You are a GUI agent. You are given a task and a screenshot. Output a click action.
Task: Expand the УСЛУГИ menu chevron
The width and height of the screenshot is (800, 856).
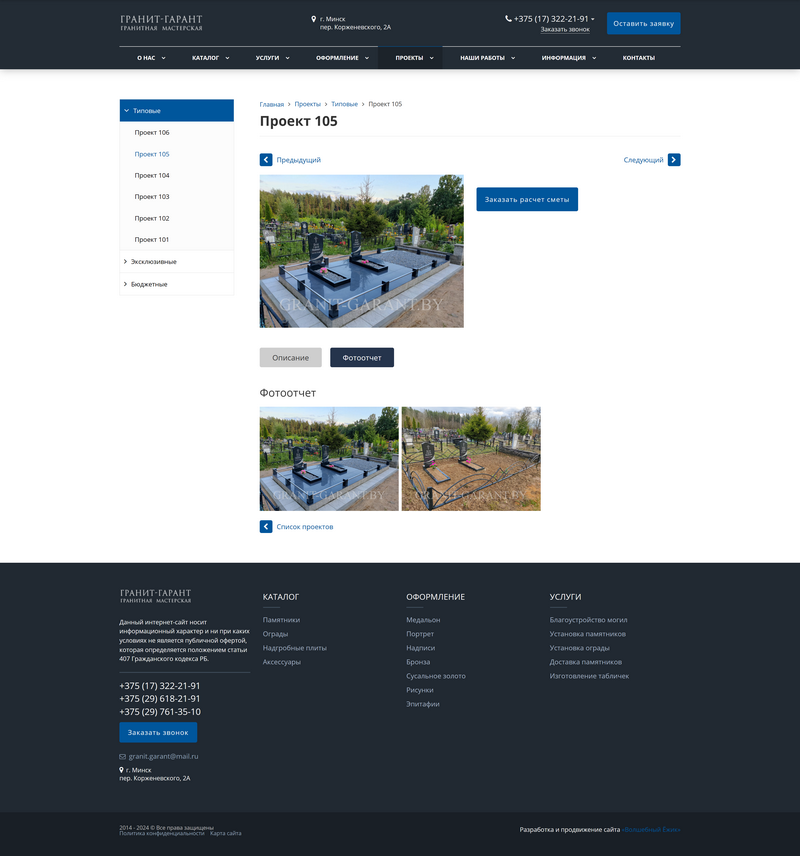(287, 58)
